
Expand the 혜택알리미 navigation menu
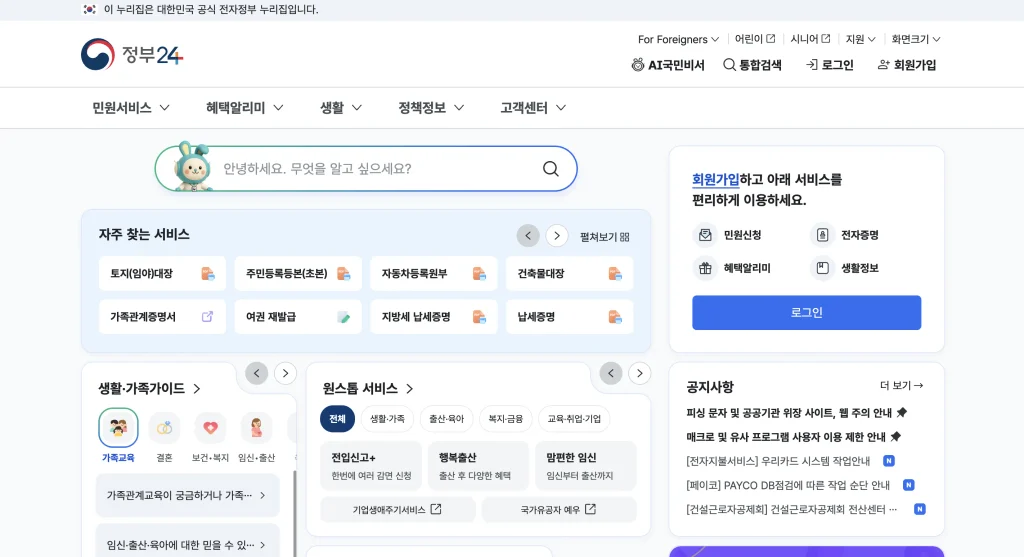(244, 108)
